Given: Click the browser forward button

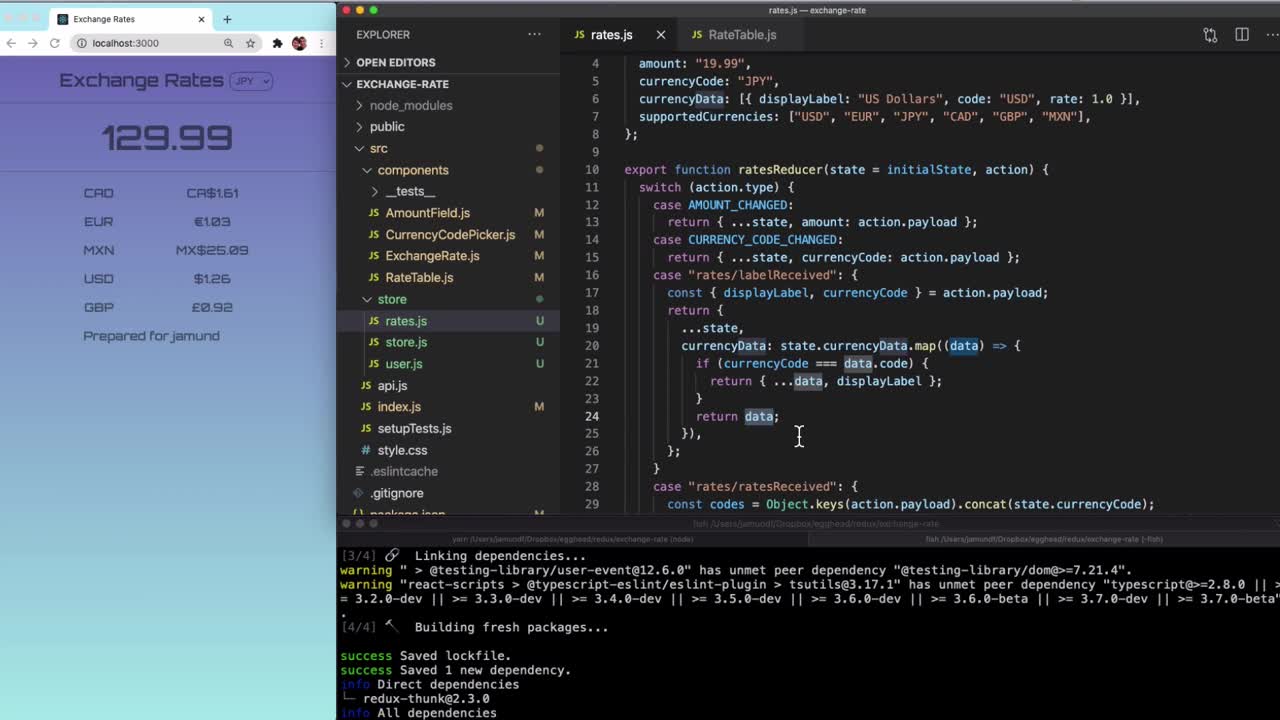Looking at the screenshot, I should pos(32,43).
